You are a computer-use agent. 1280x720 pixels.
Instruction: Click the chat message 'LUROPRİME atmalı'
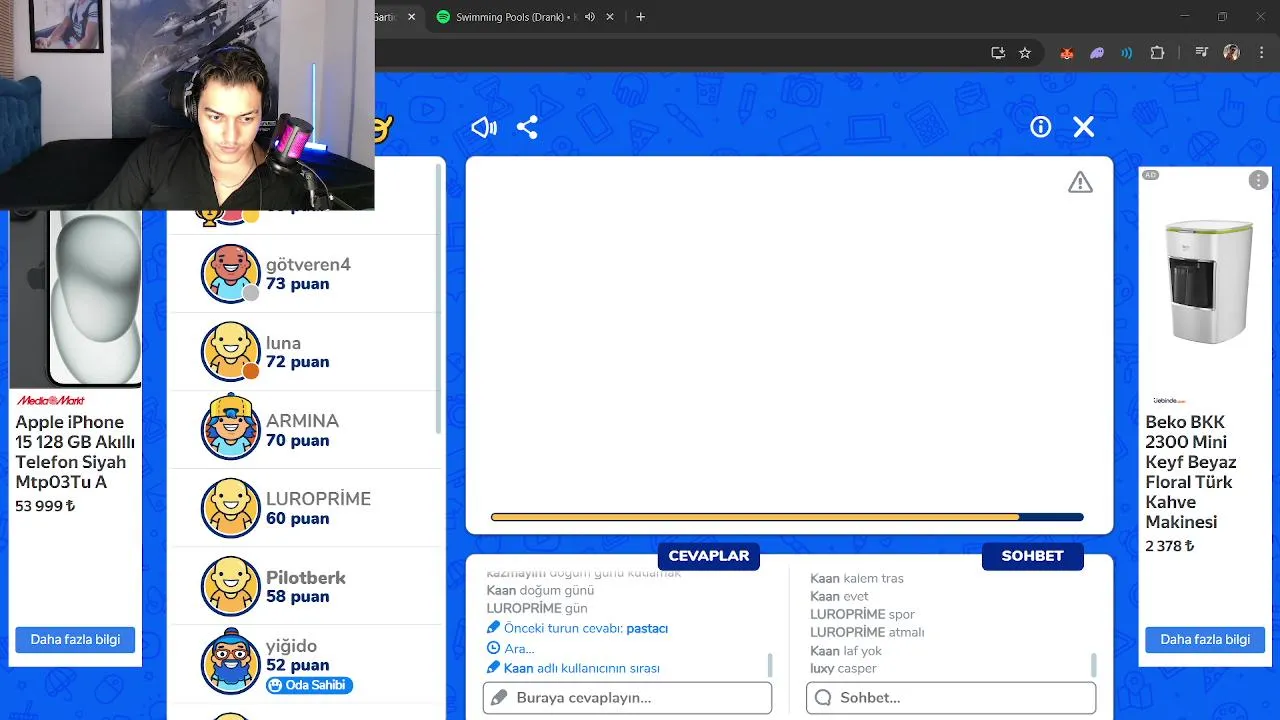point(867,632)
